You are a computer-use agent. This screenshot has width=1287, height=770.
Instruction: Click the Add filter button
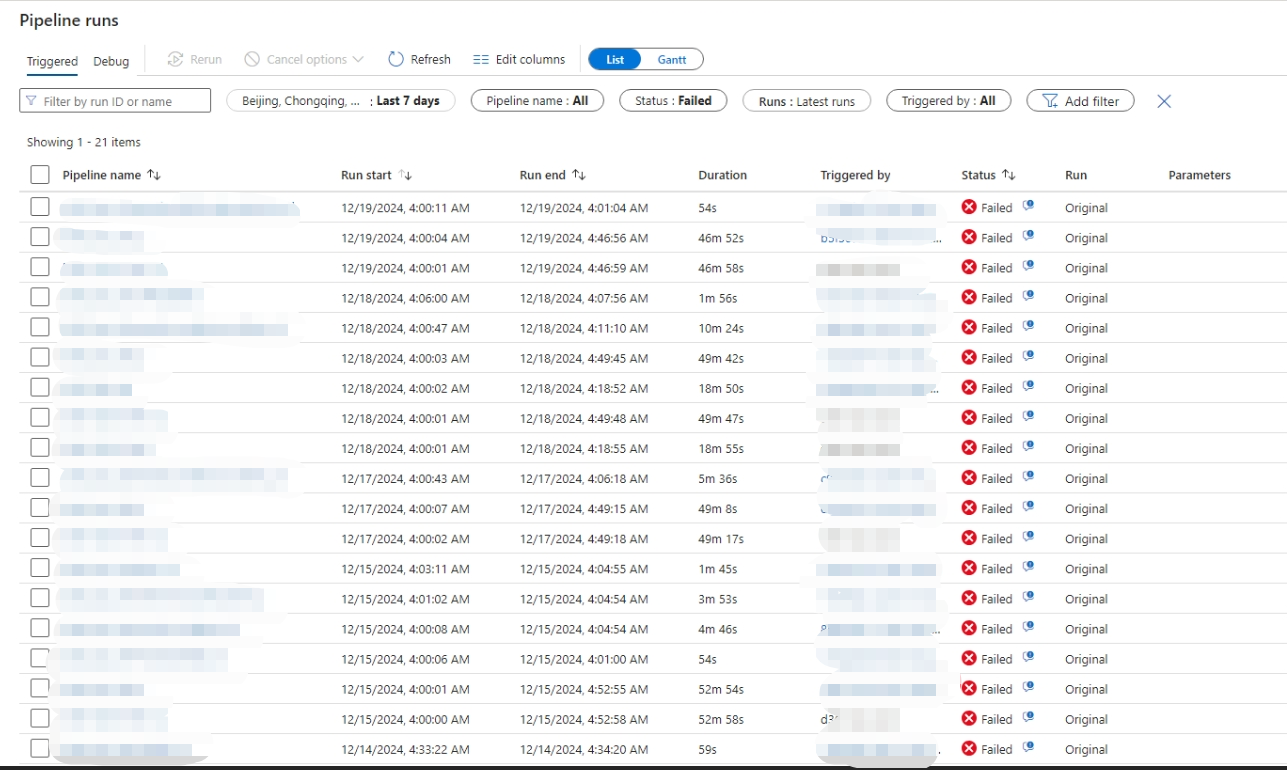1080,101
